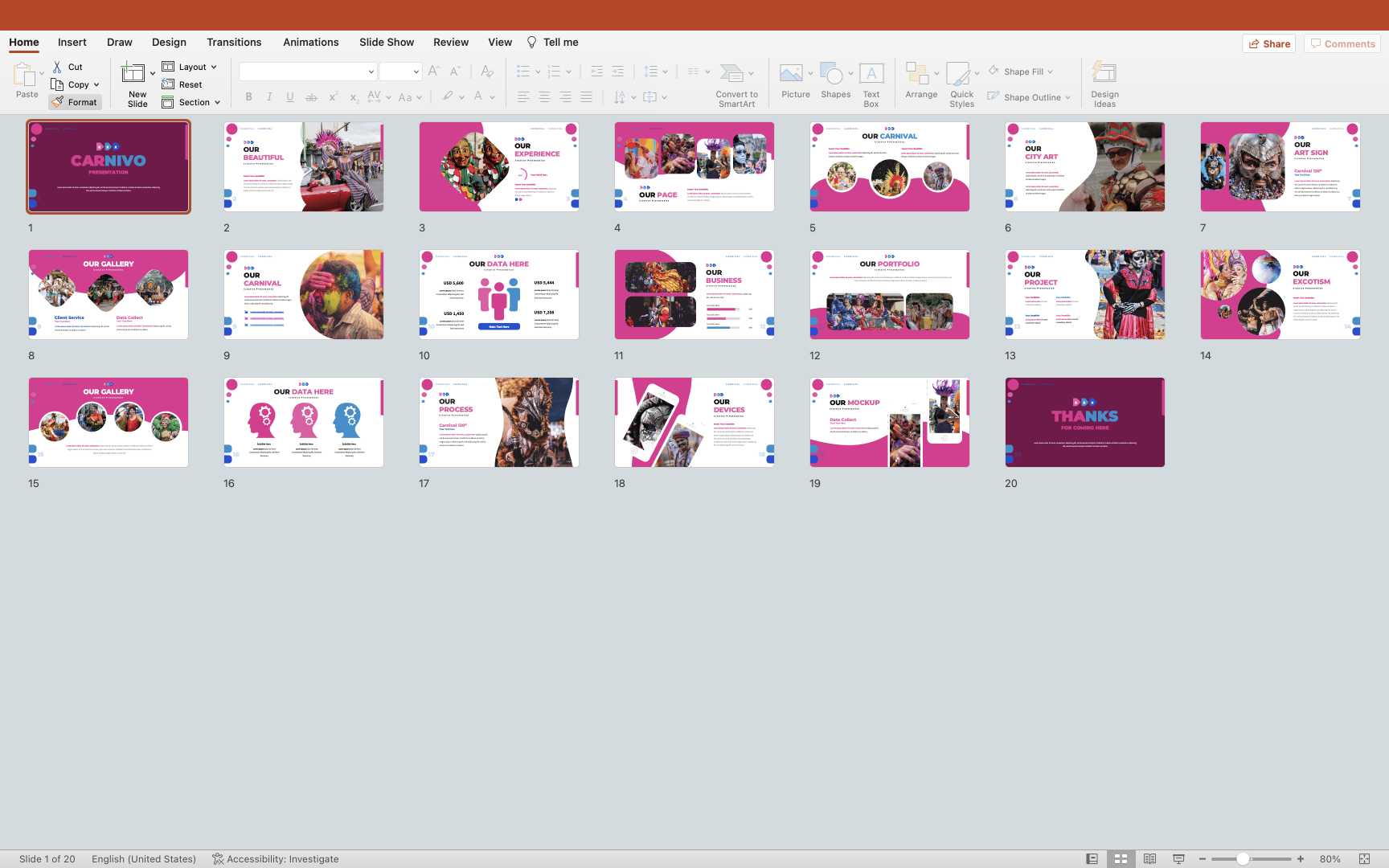This screenshot has width=1389, height=868.
Task: Expand the Layout dropdown
Action: coord(214,67)
